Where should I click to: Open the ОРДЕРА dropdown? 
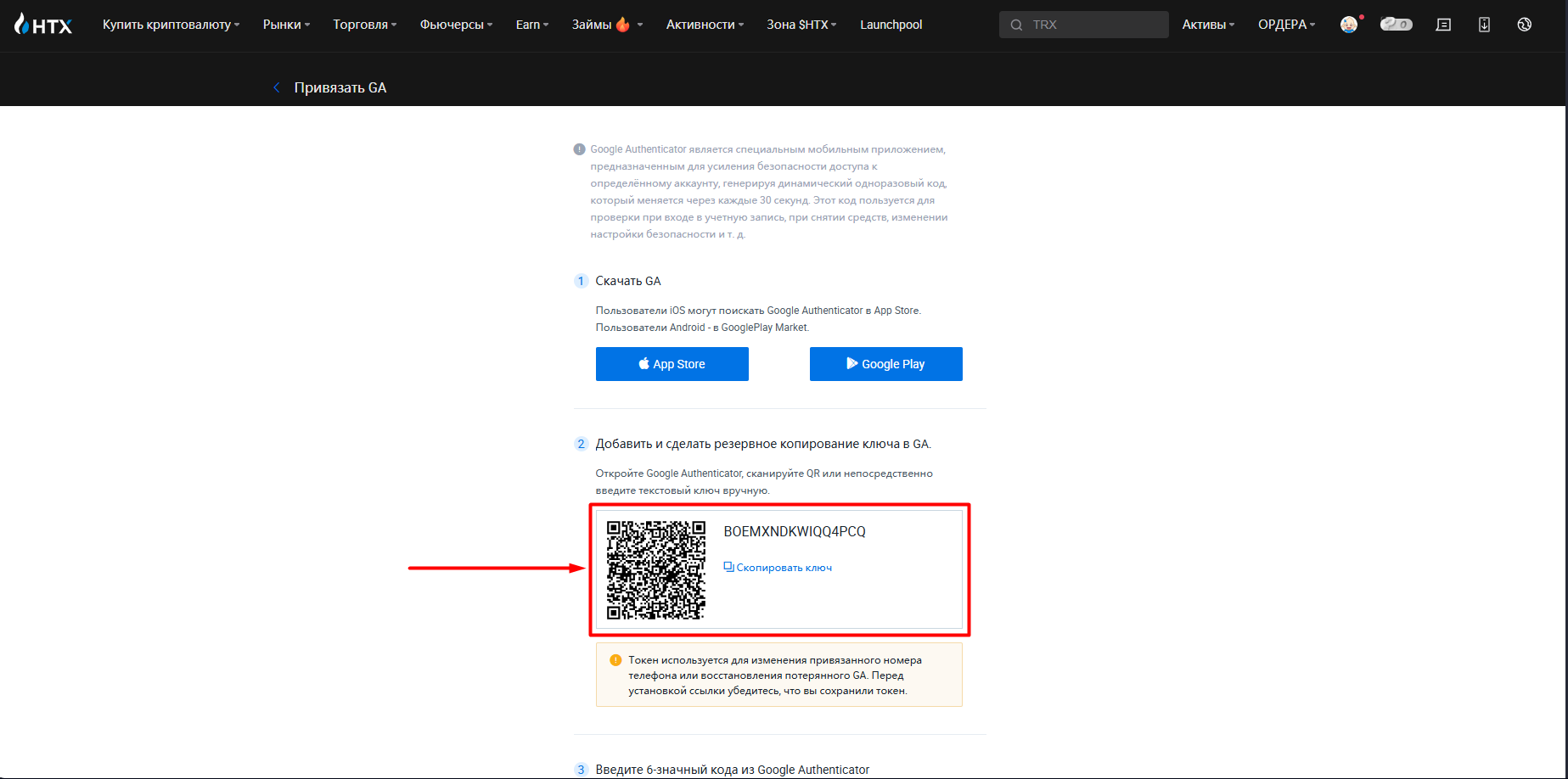point(1286,25)
